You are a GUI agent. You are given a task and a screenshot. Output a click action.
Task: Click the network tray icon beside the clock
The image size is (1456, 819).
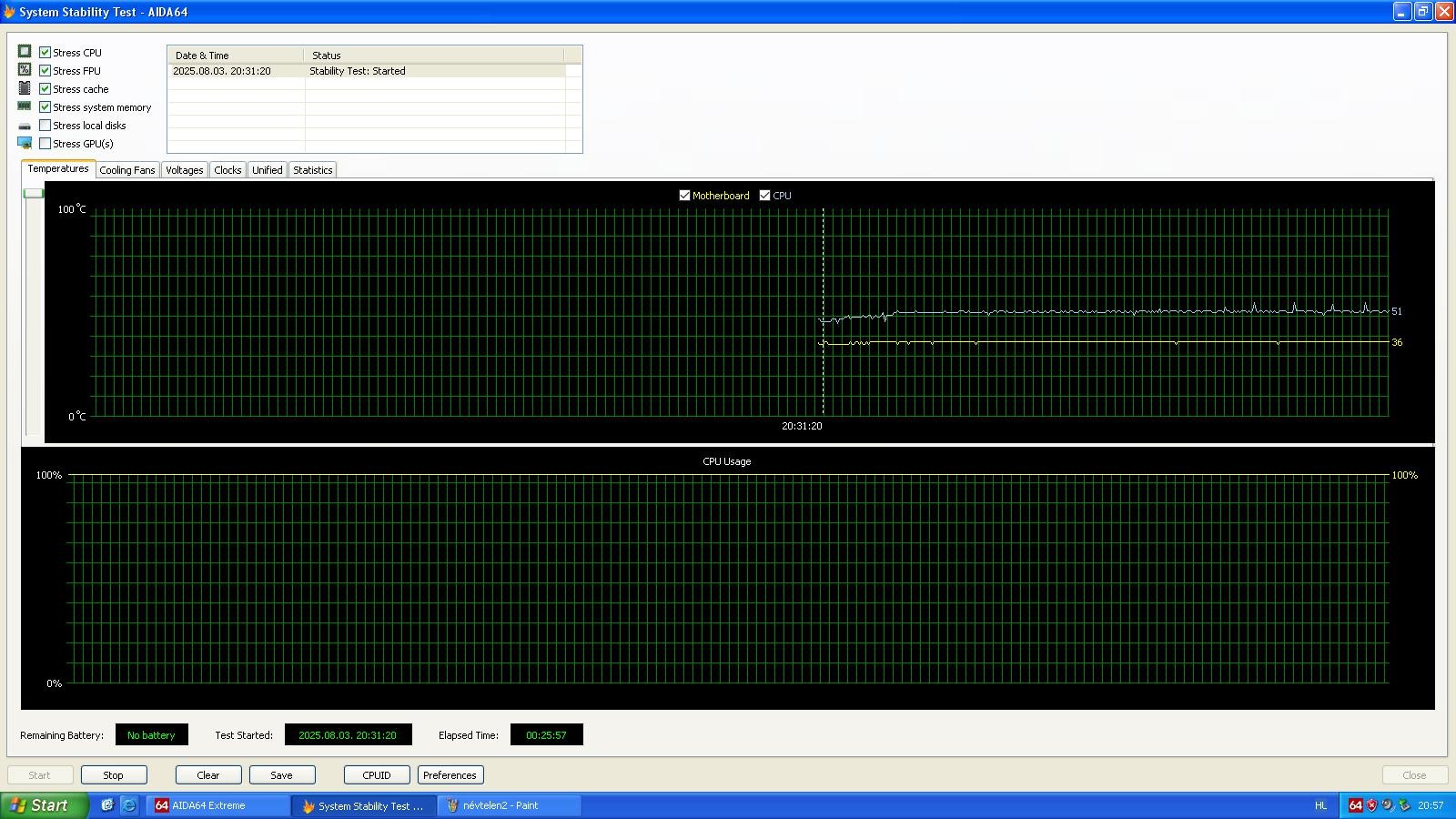pyautogui.click(x=1404, y=805)
